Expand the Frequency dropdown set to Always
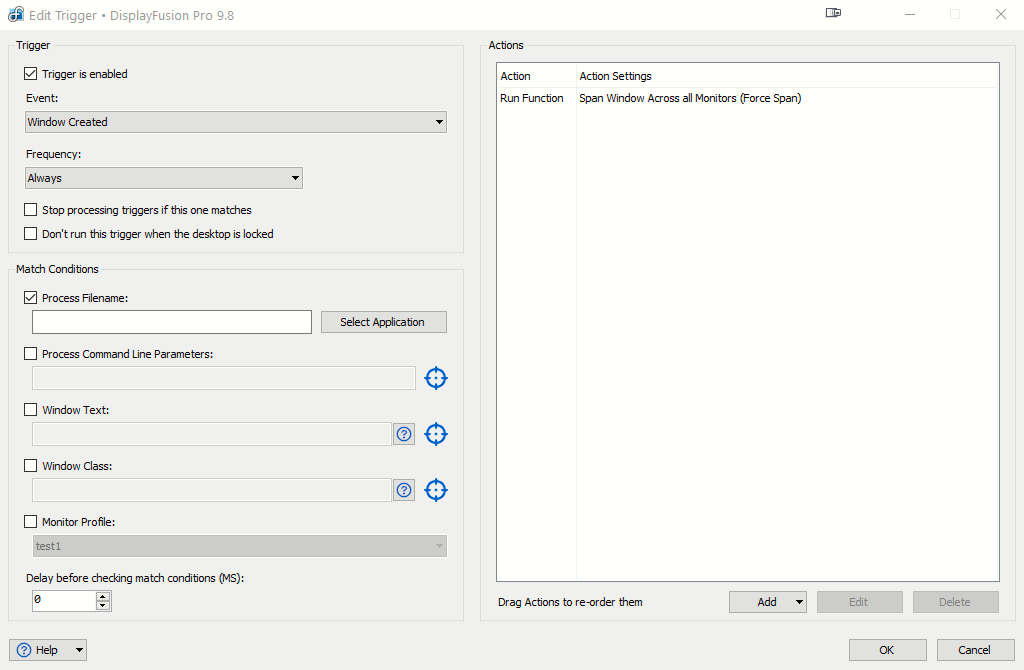 click(164, 178)
